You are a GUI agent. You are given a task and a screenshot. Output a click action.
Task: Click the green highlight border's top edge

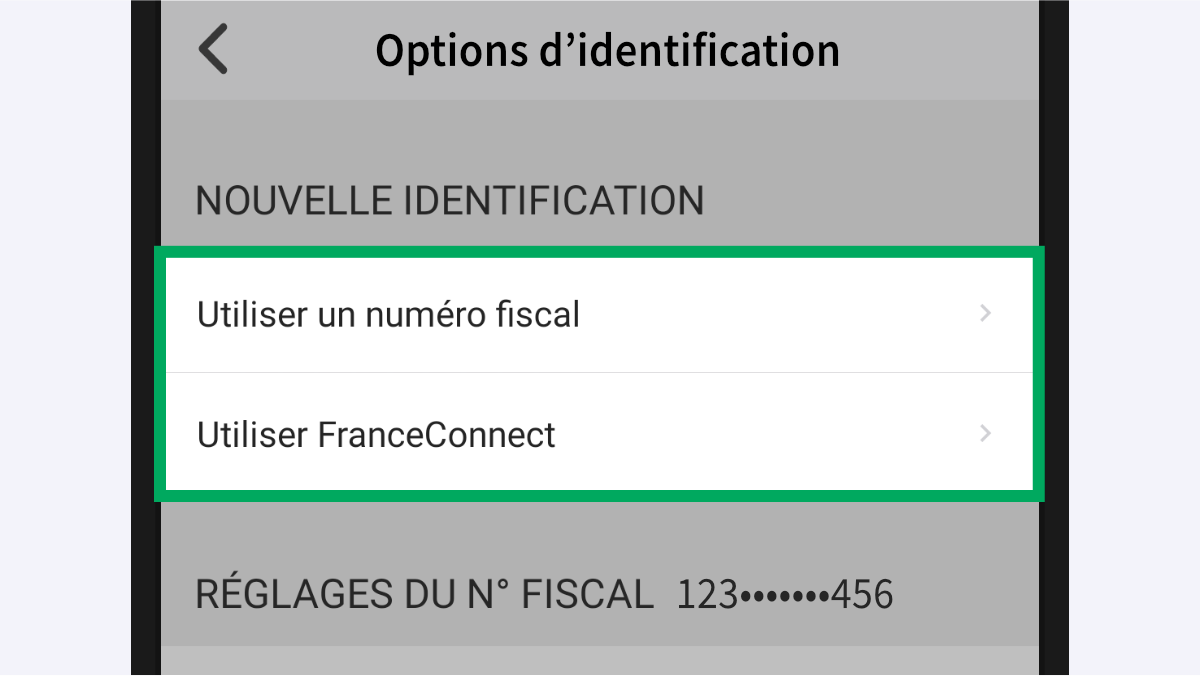point(600,252)
